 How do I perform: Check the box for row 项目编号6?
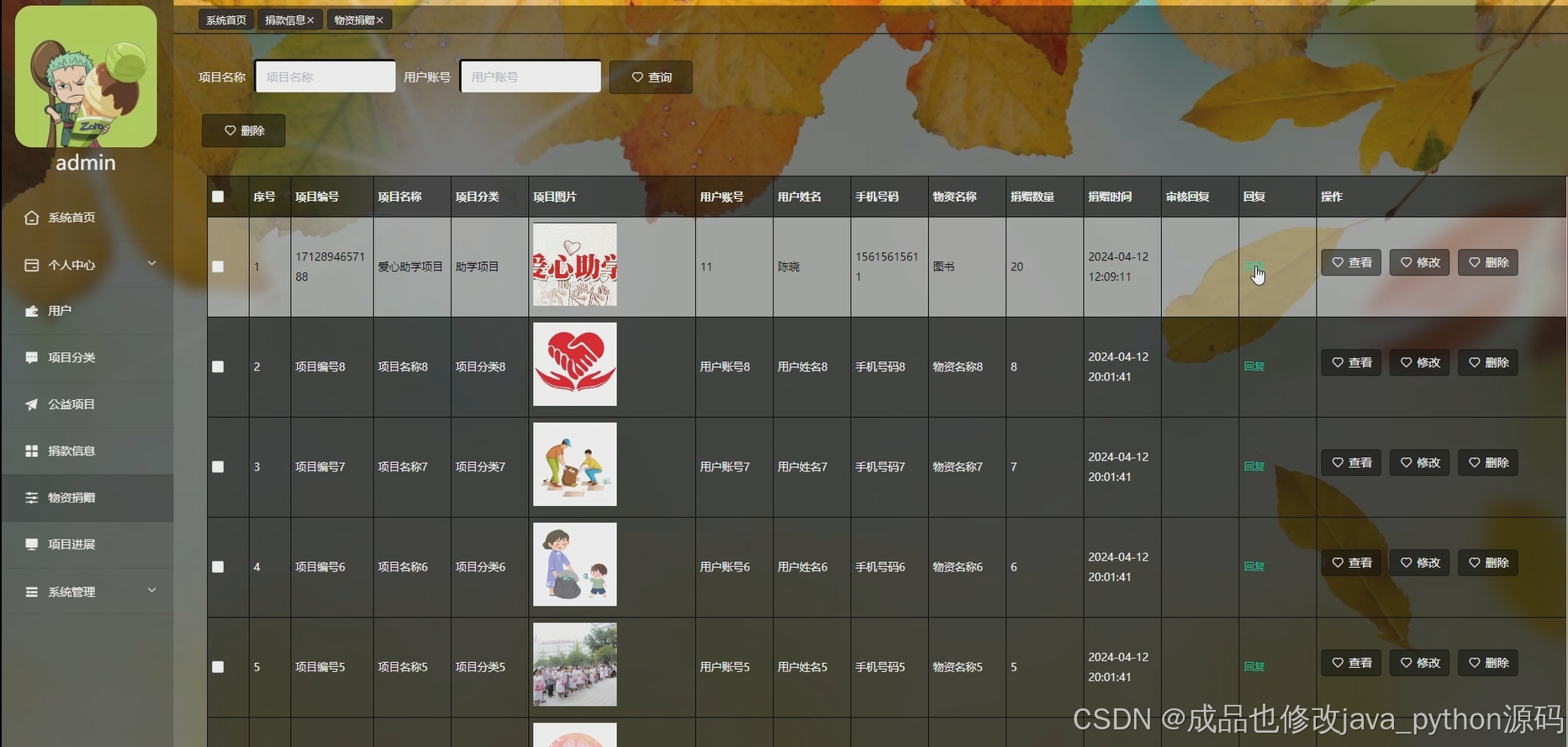(x=218, y=566)
